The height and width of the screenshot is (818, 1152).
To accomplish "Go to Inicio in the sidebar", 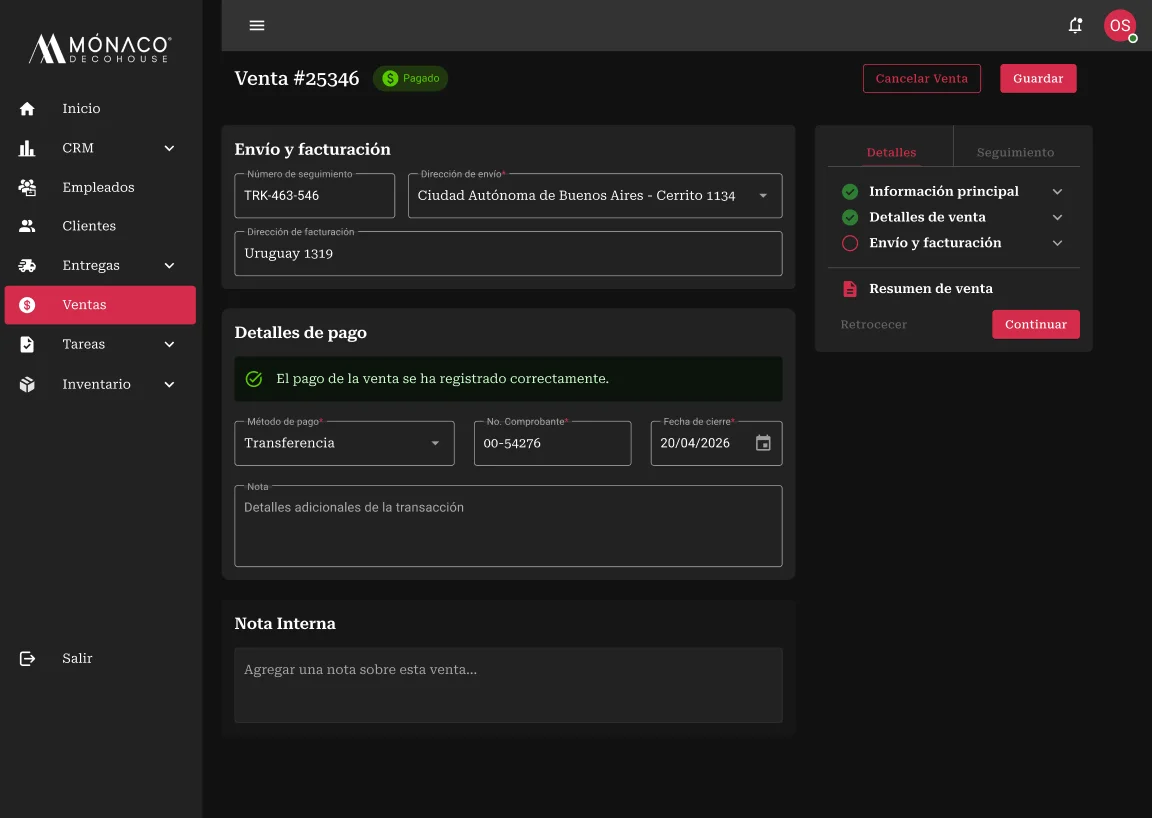I will (100, 109).
